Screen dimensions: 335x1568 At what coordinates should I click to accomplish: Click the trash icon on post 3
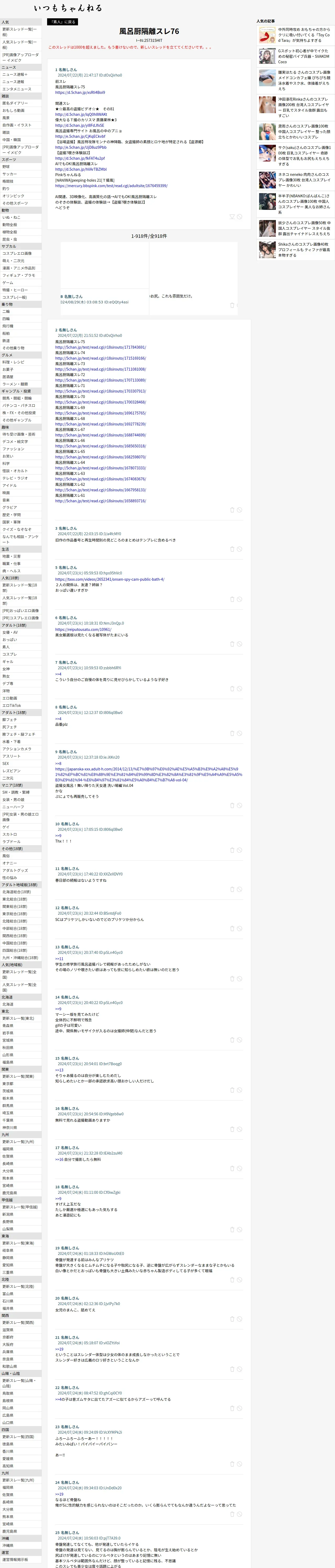click(232, 549)
